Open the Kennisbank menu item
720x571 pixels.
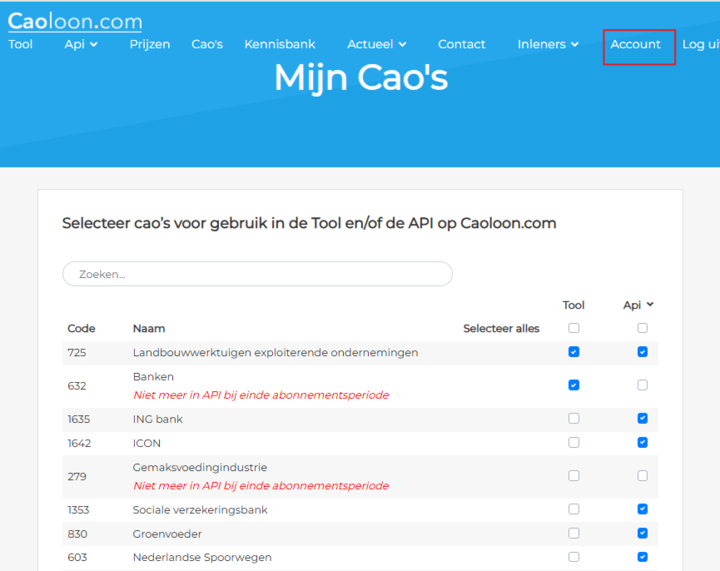[280, 44]
